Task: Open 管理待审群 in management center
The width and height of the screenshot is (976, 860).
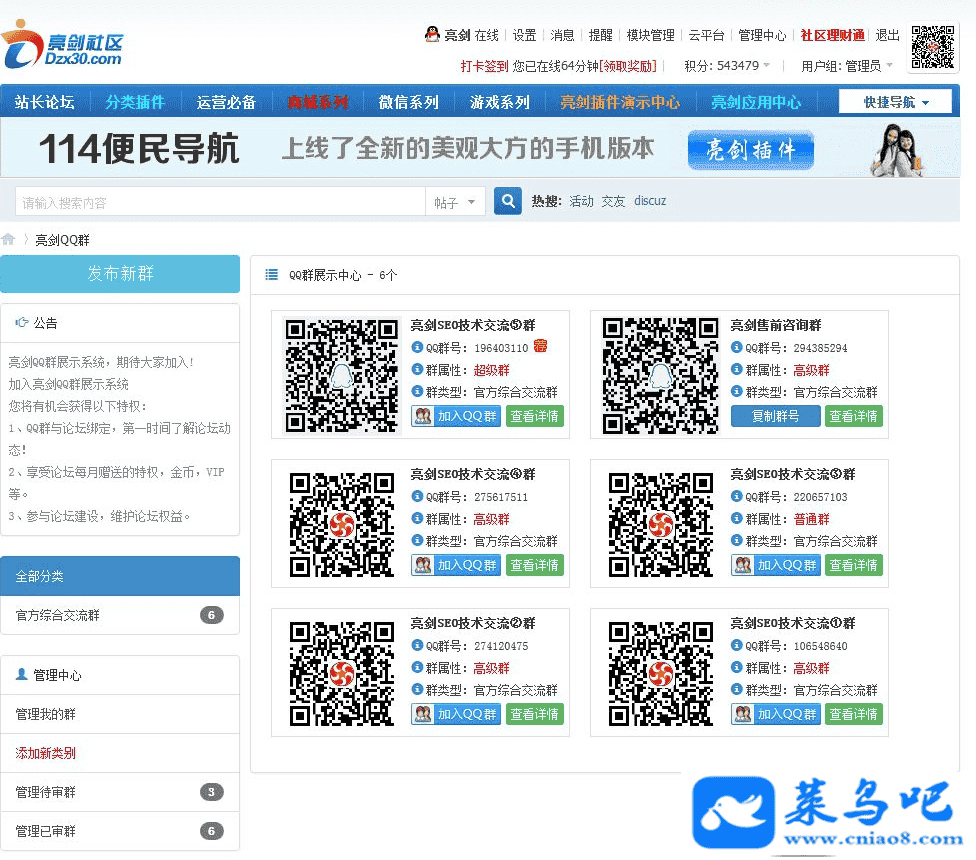Action: pyautogui.click(x=45, y=792)
